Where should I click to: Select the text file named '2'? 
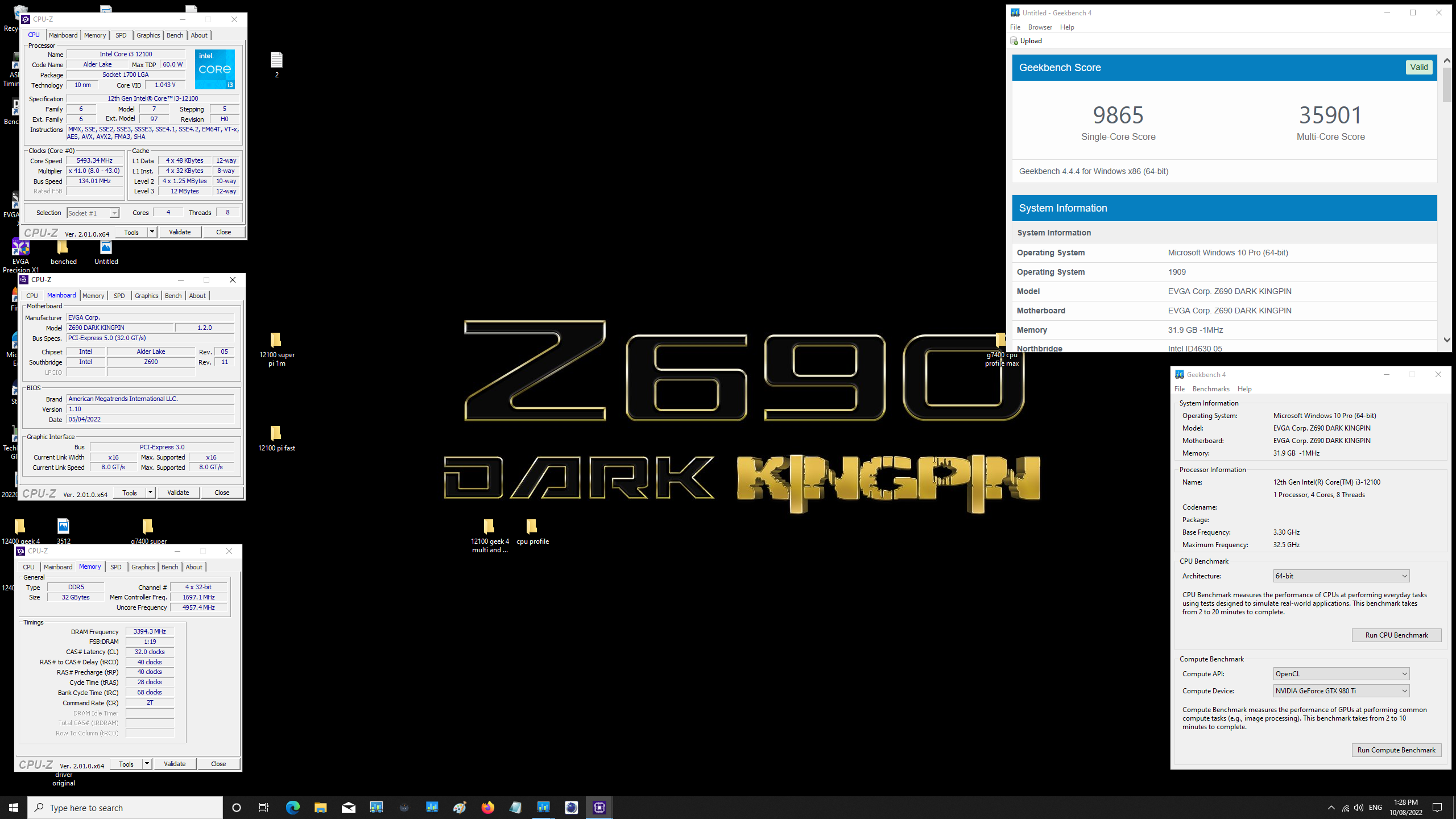[x=276, y=65]
